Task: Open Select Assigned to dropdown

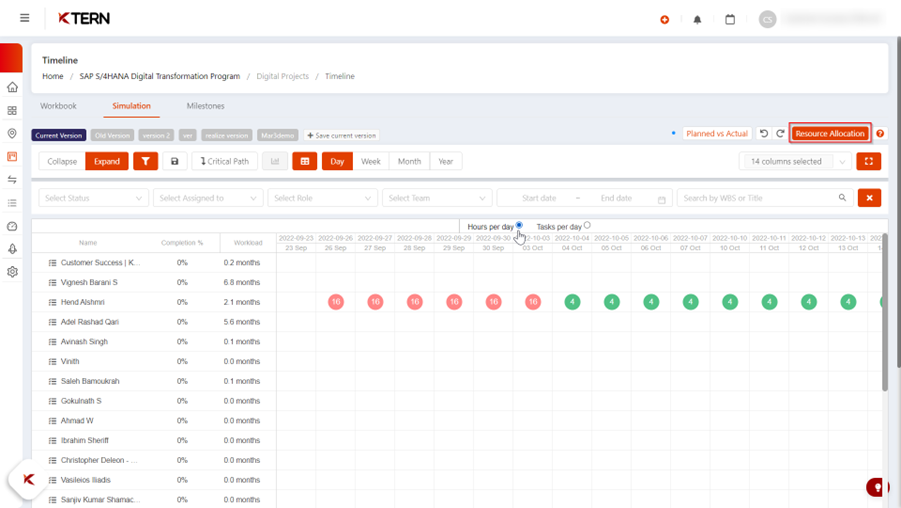Action: pyautogui.click(x=207, y=198)
